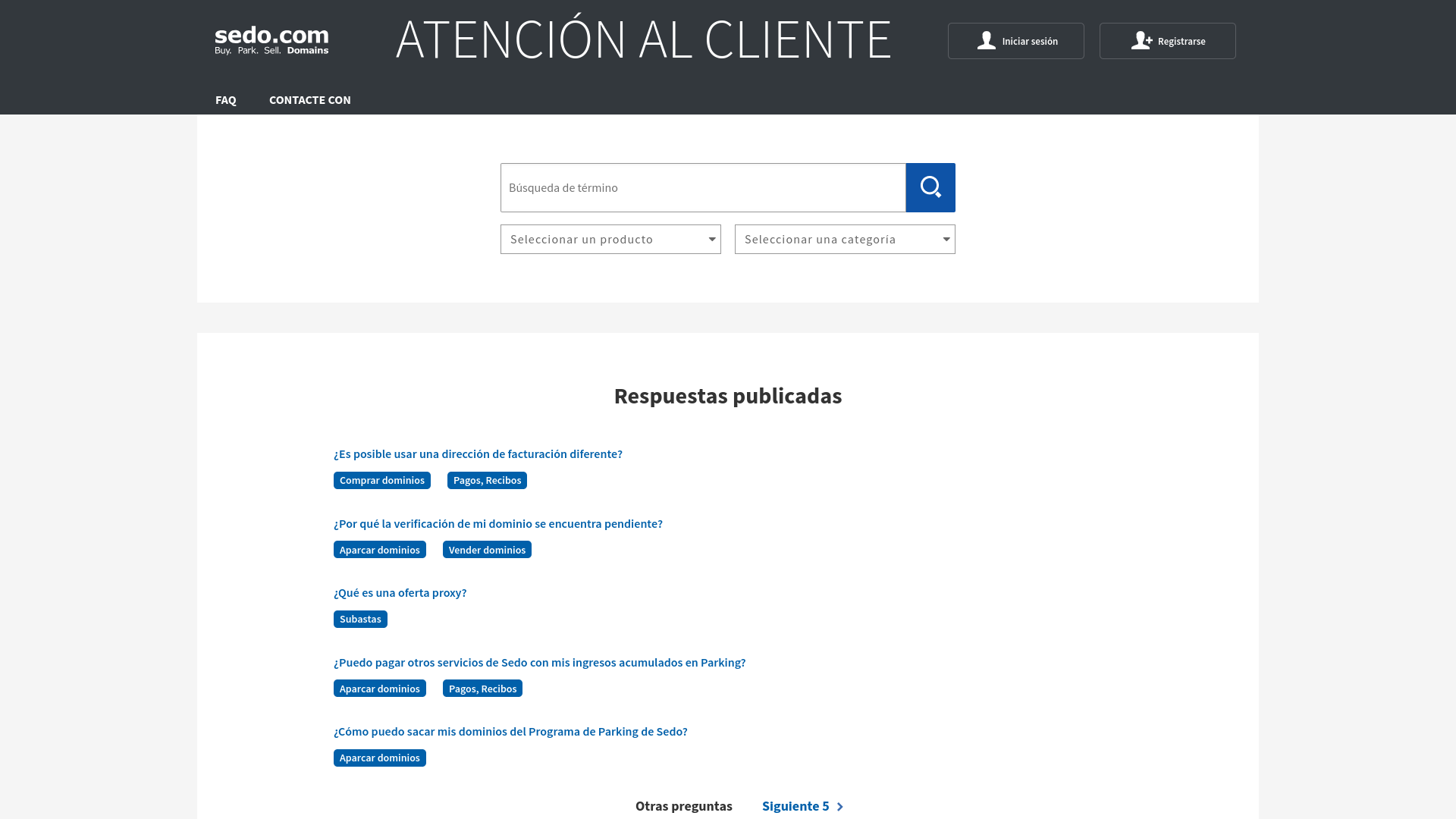Open the FAQ menu item
This screenshot has height=819, width=1456.
point(225,100)
